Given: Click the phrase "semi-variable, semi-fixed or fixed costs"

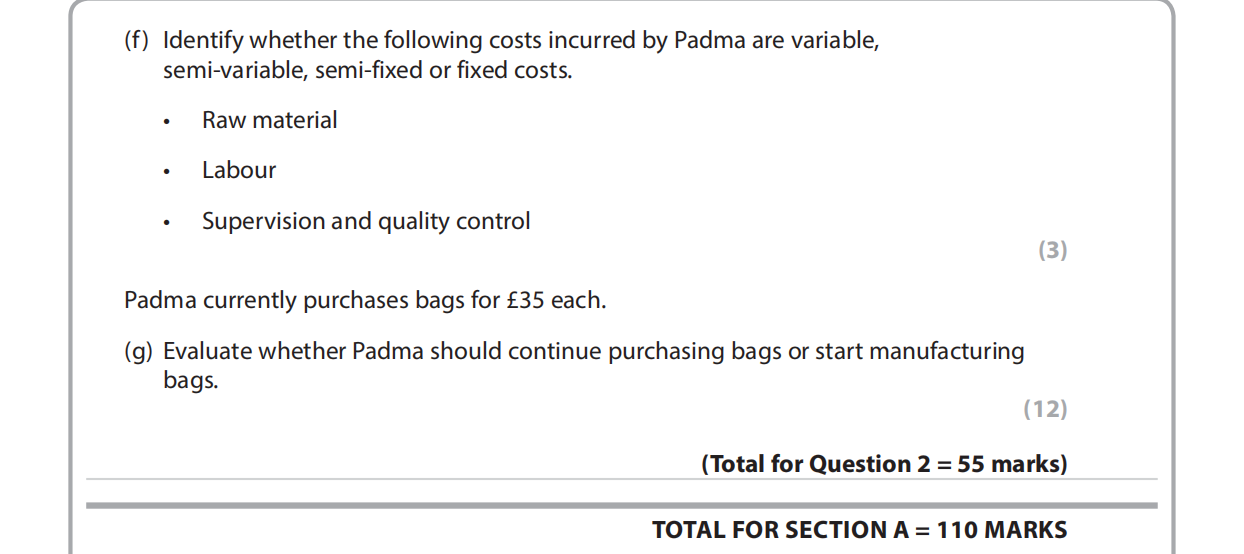Looking at the screenshot, I should (x=367, y=72).
